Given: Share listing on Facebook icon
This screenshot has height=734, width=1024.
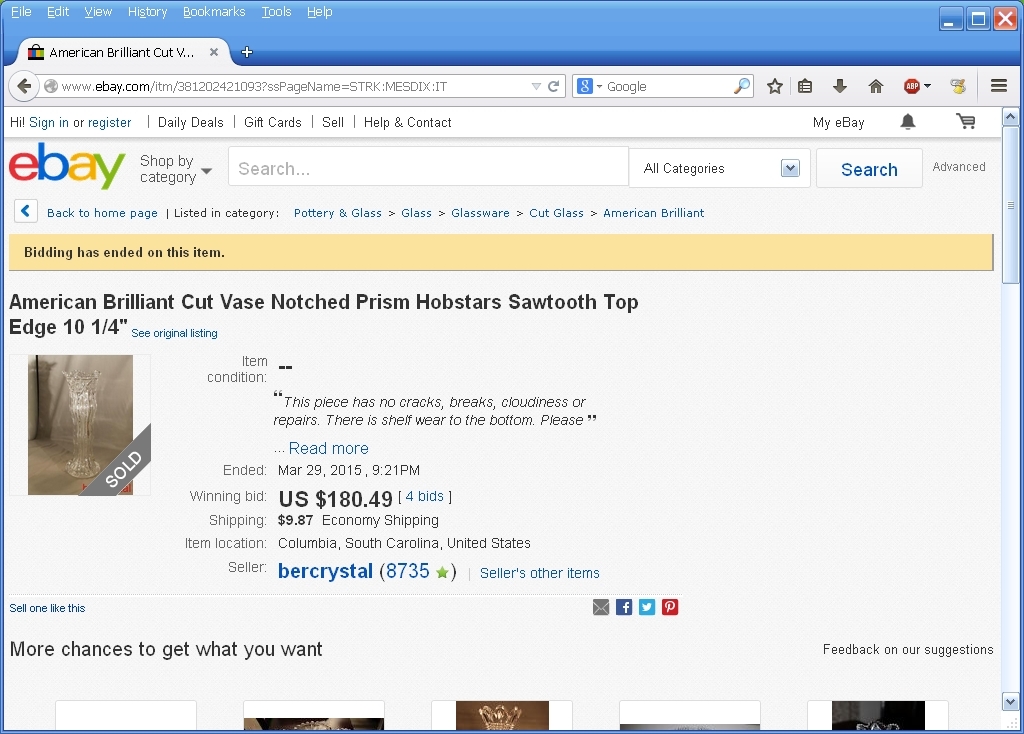Looking at the screenshot, I should (x=624, y=607).
